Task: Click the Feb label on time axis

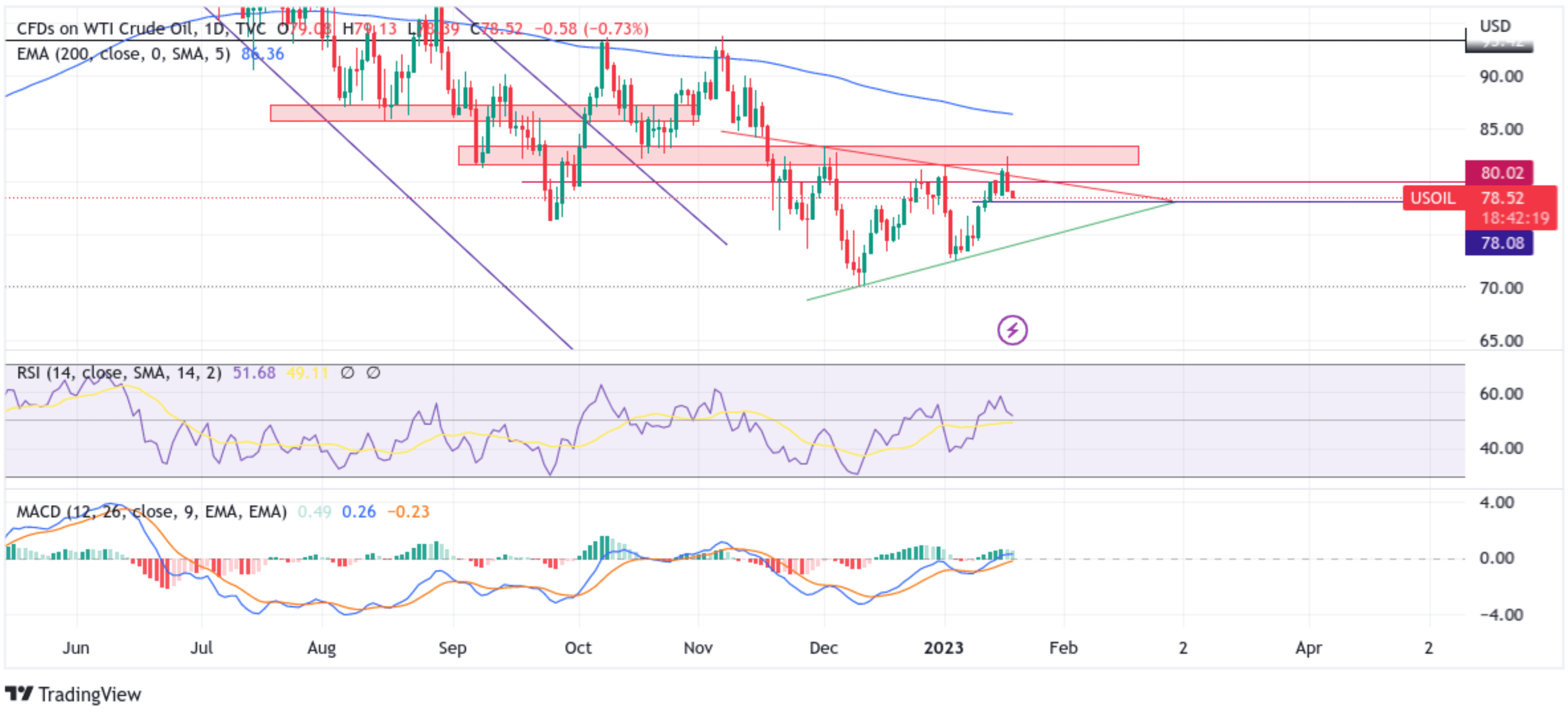Action: 1064,648
